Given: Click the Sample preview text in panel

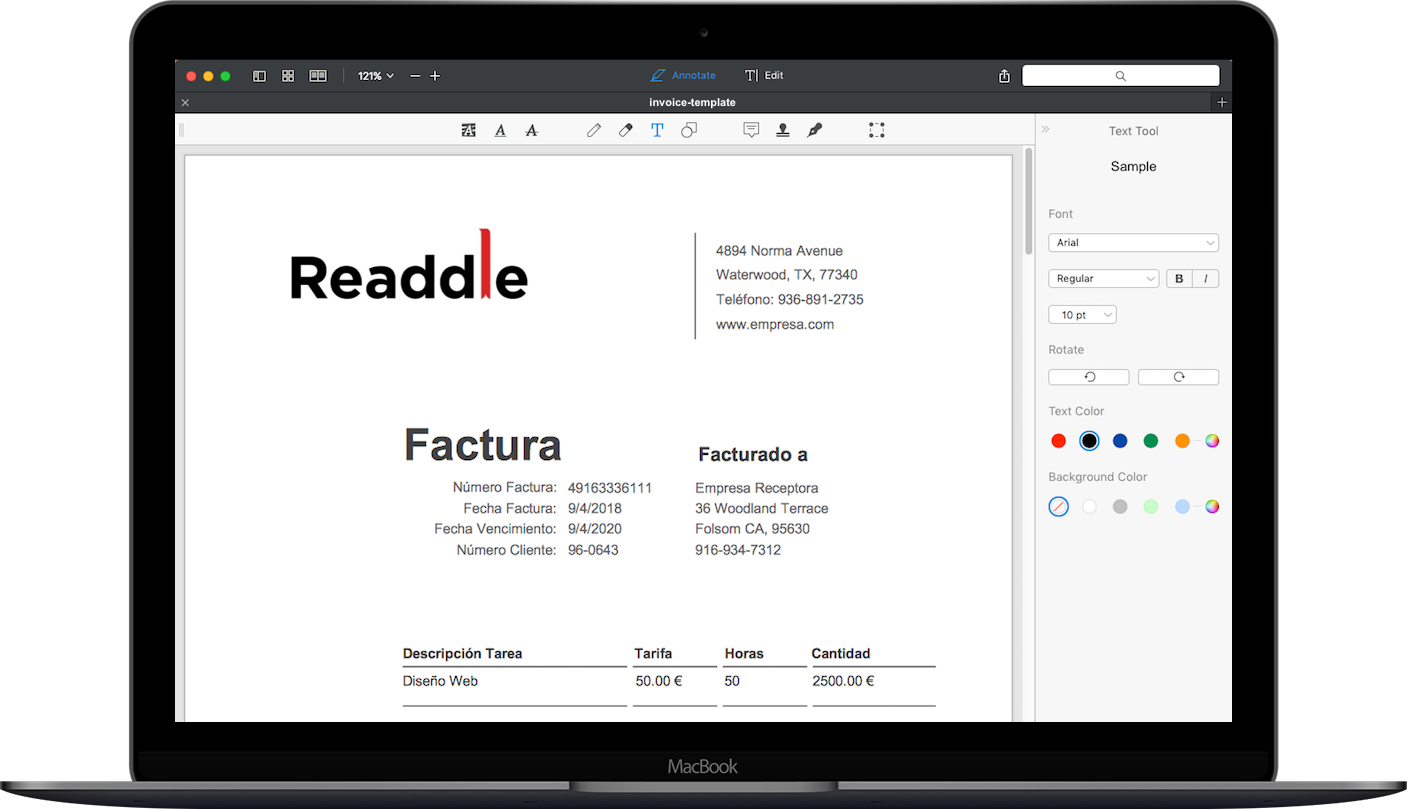Looking at the screenshot, I should (x=1133, y=167).
